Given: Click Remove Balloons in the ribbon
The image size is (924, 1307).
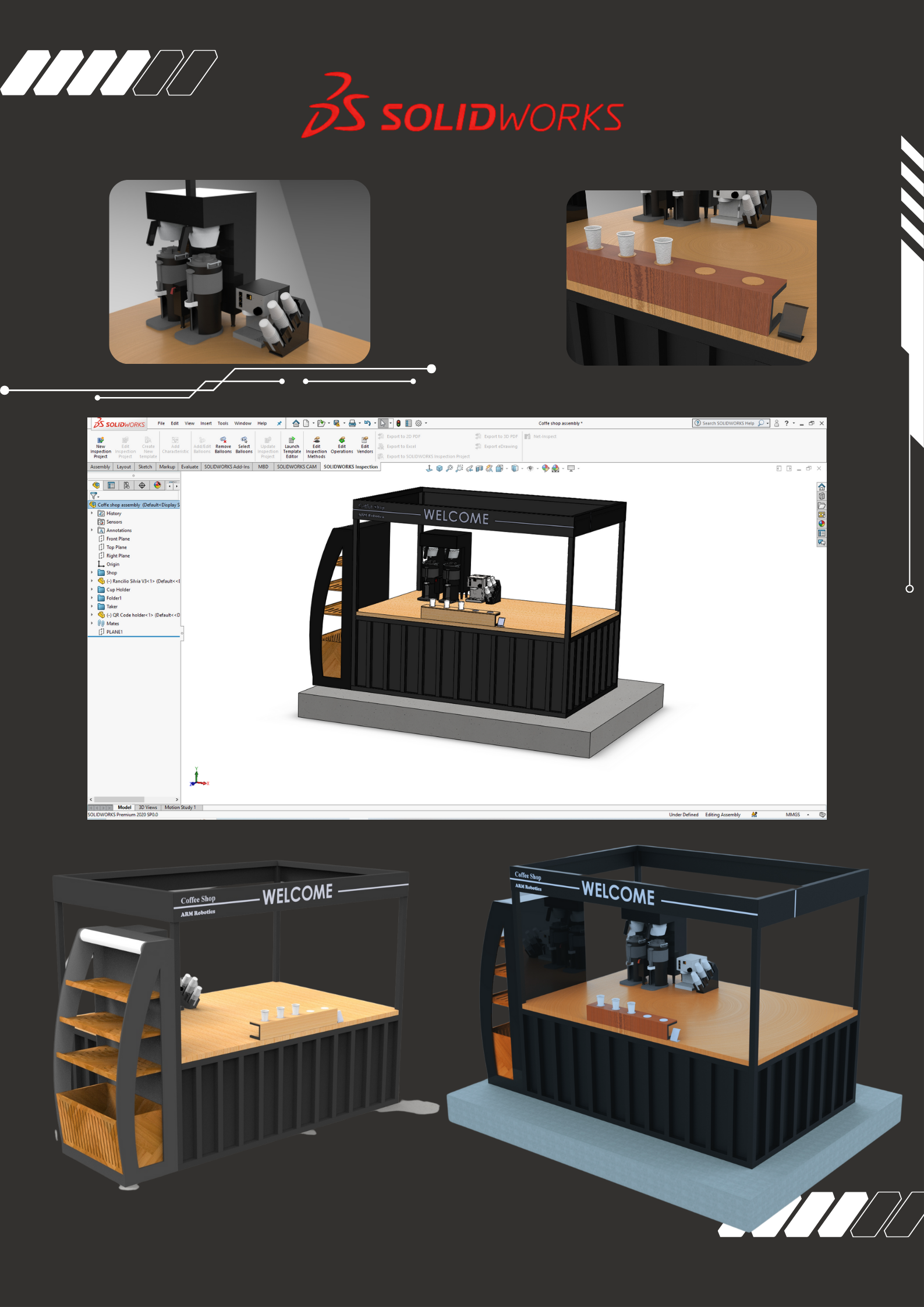Looking at the screenshot, I should [223, 445].
